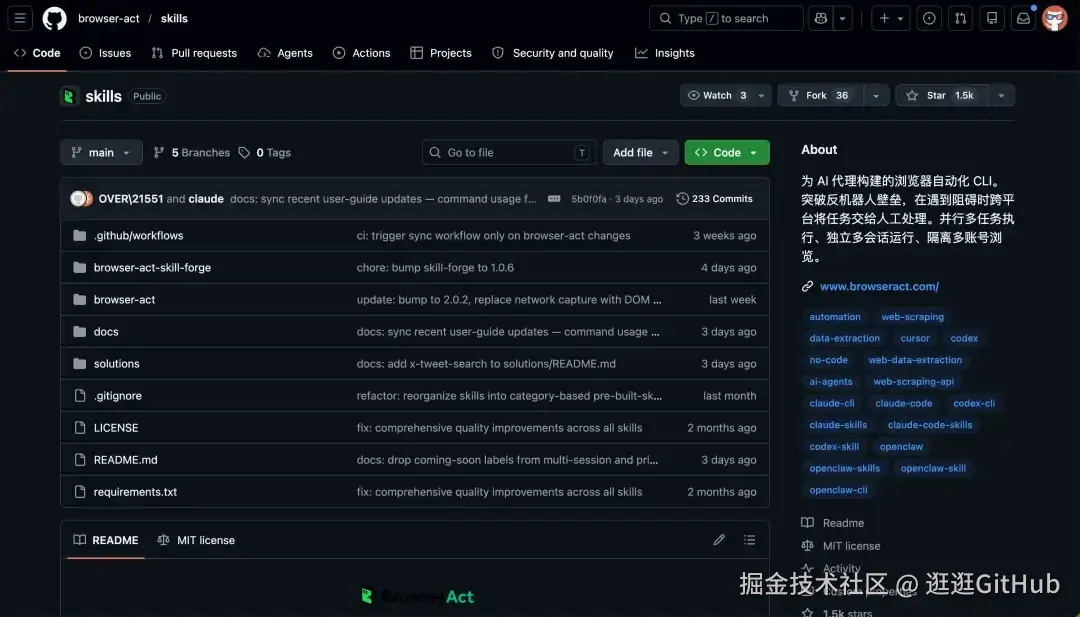Click the website link chain icon
Viewport: 1080px width, 617px height.
point(807,286)
